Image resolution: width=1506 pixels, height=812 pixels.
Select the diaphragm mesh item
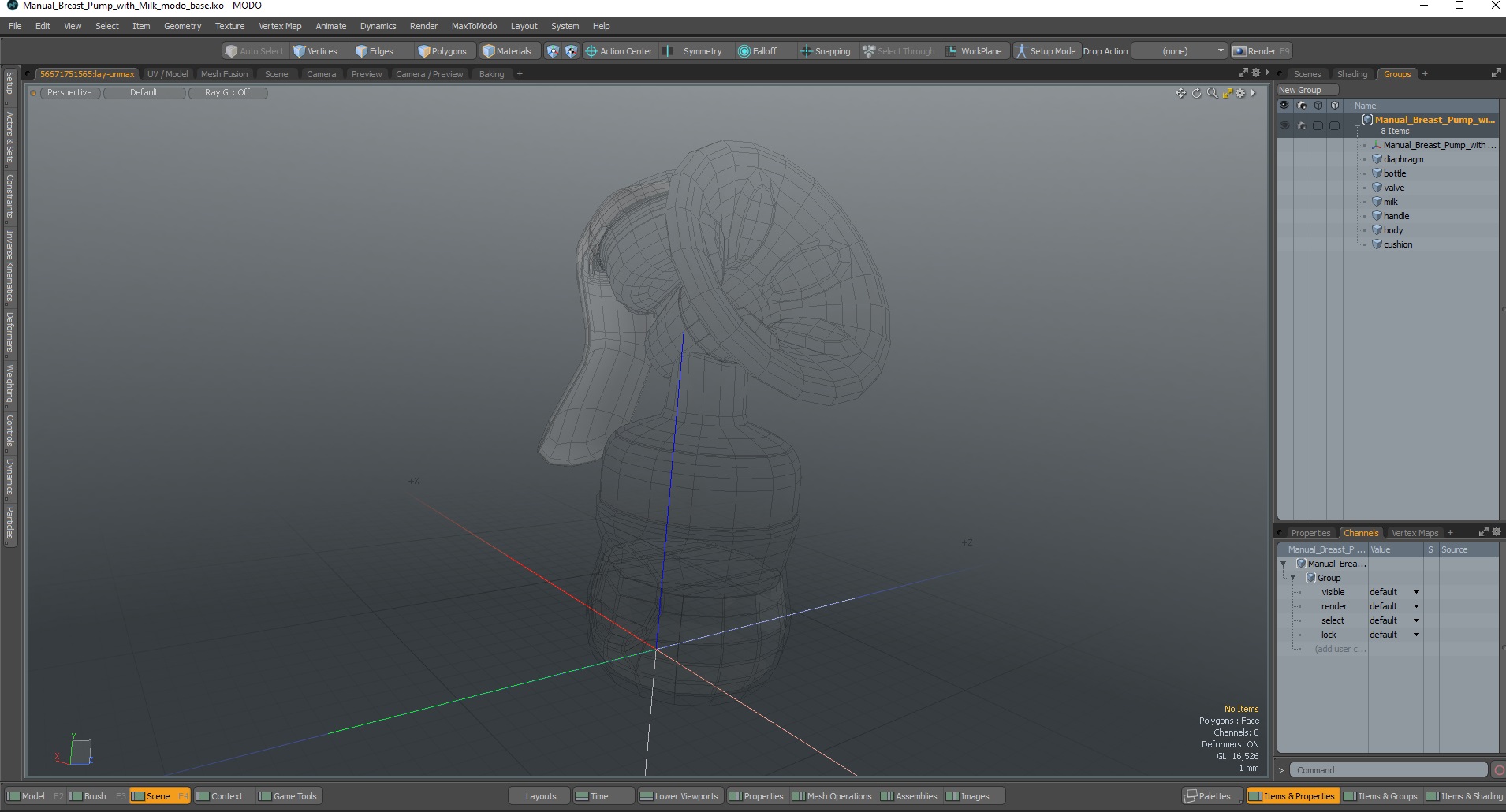(1403, 159)
